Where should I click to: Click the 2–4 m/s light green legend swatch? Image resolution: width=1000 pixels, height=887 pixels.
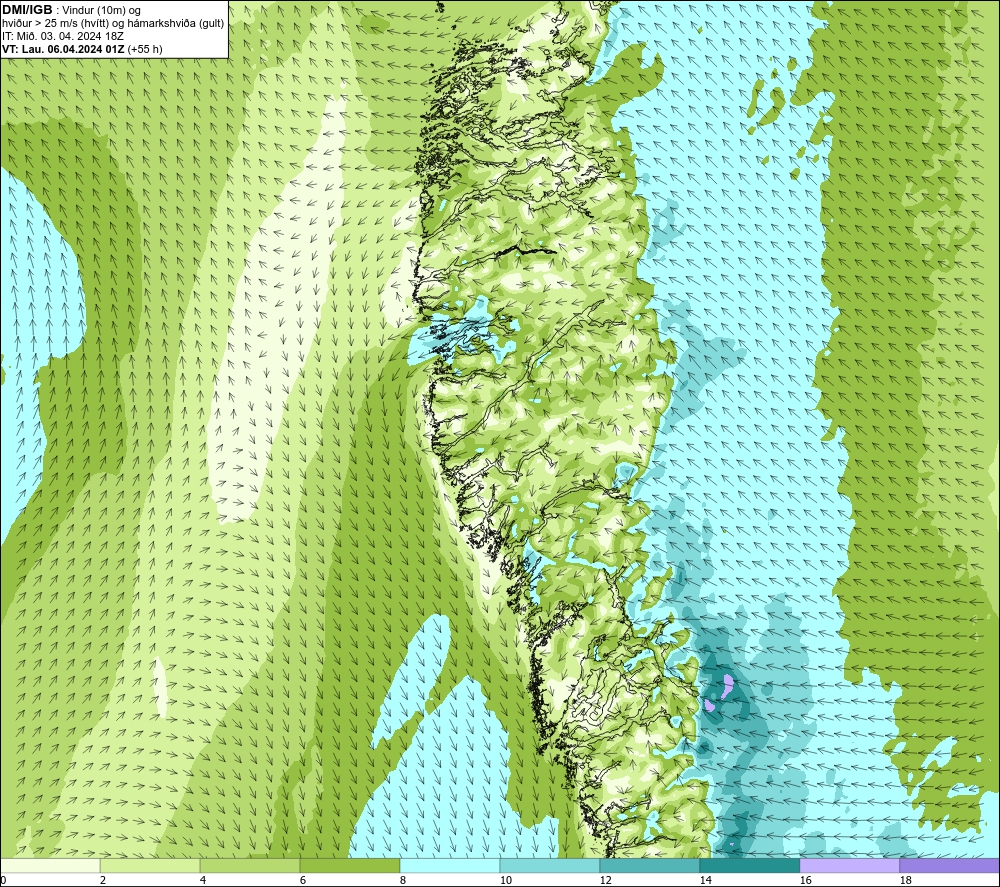150,865
